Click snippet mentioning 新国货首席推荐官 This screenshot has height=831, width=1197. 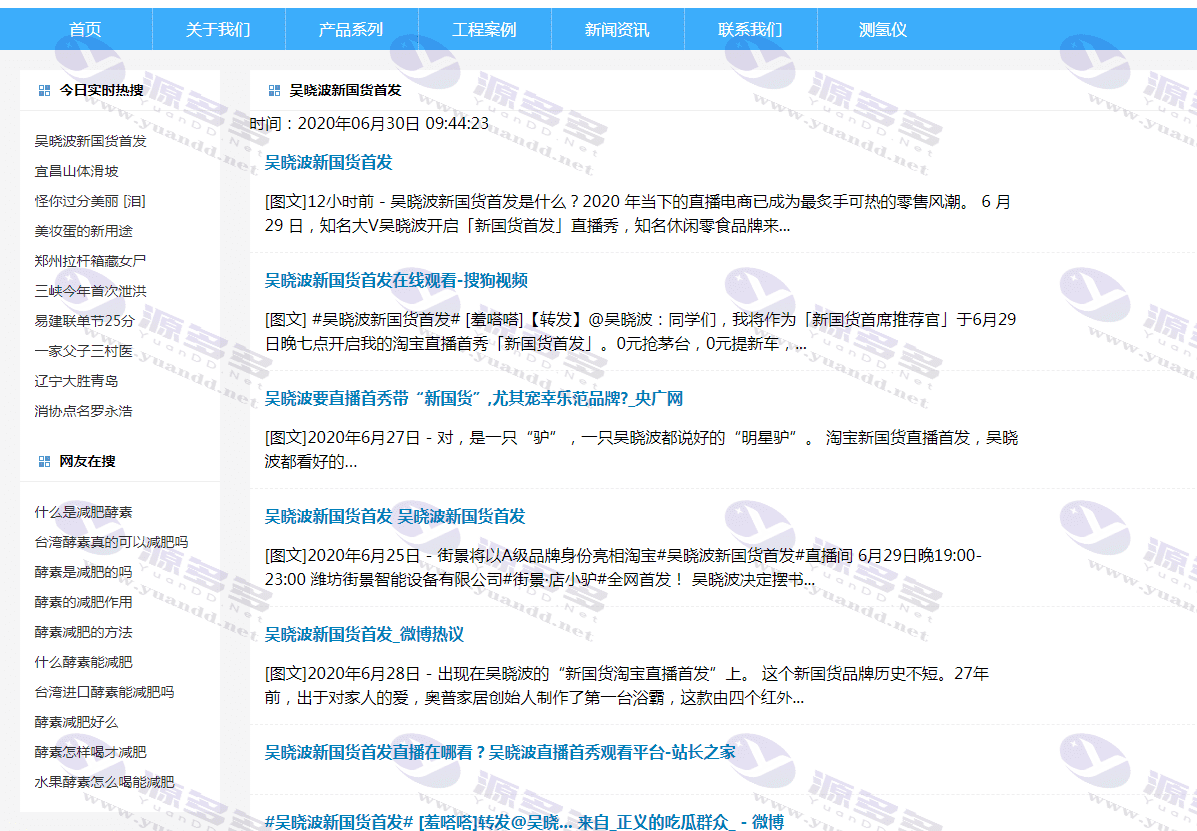[x=640, y=332]
